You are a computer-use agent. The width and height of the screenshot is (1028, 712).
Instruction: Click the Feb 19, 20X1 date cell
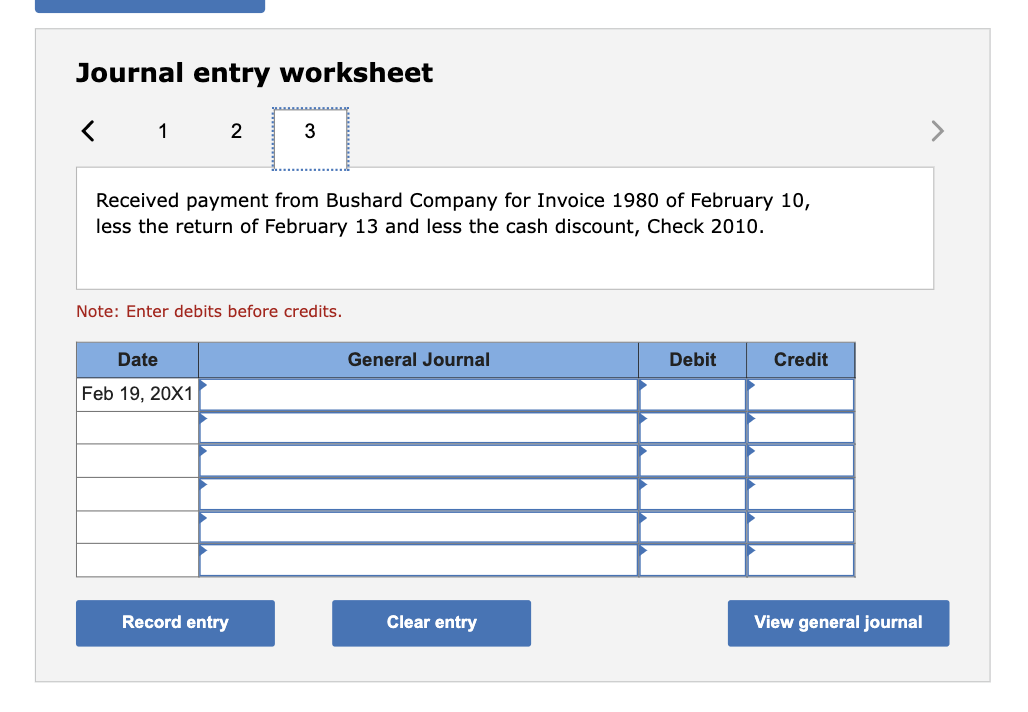pos(137,395)
